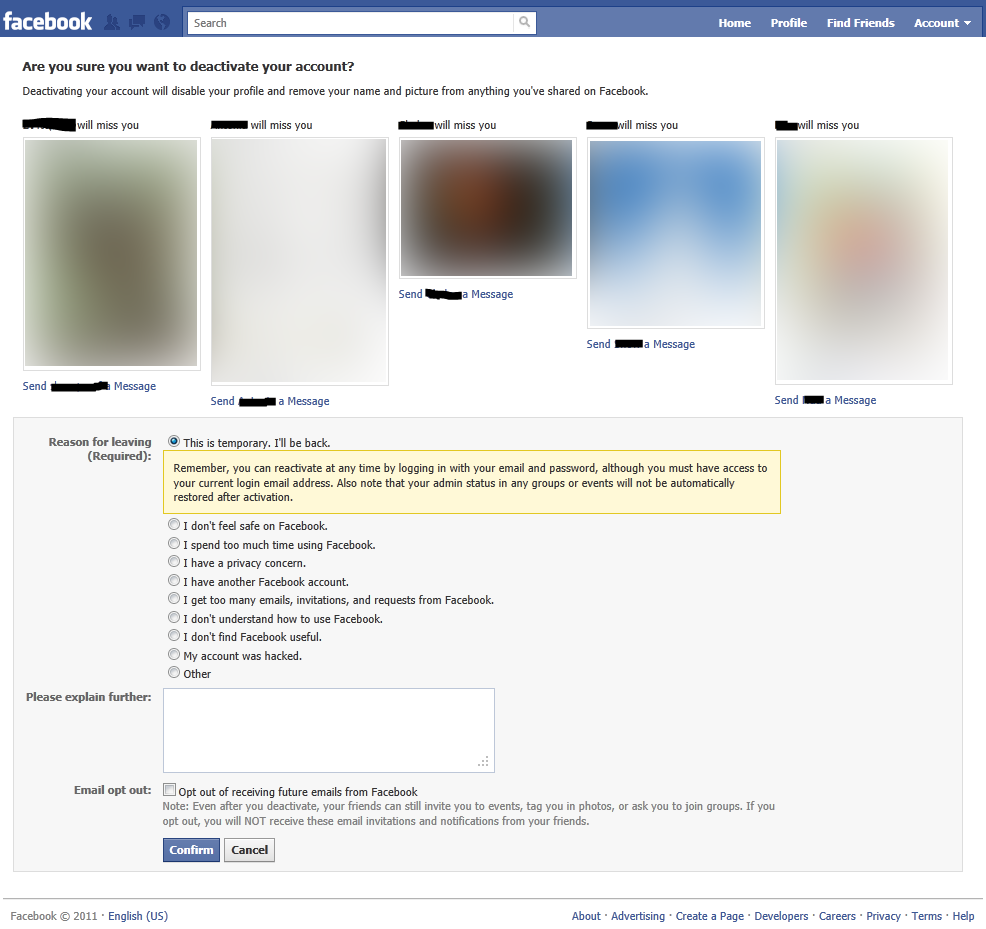Click the search input field
The width and height of the screenshot is (986, 929).
350,21
